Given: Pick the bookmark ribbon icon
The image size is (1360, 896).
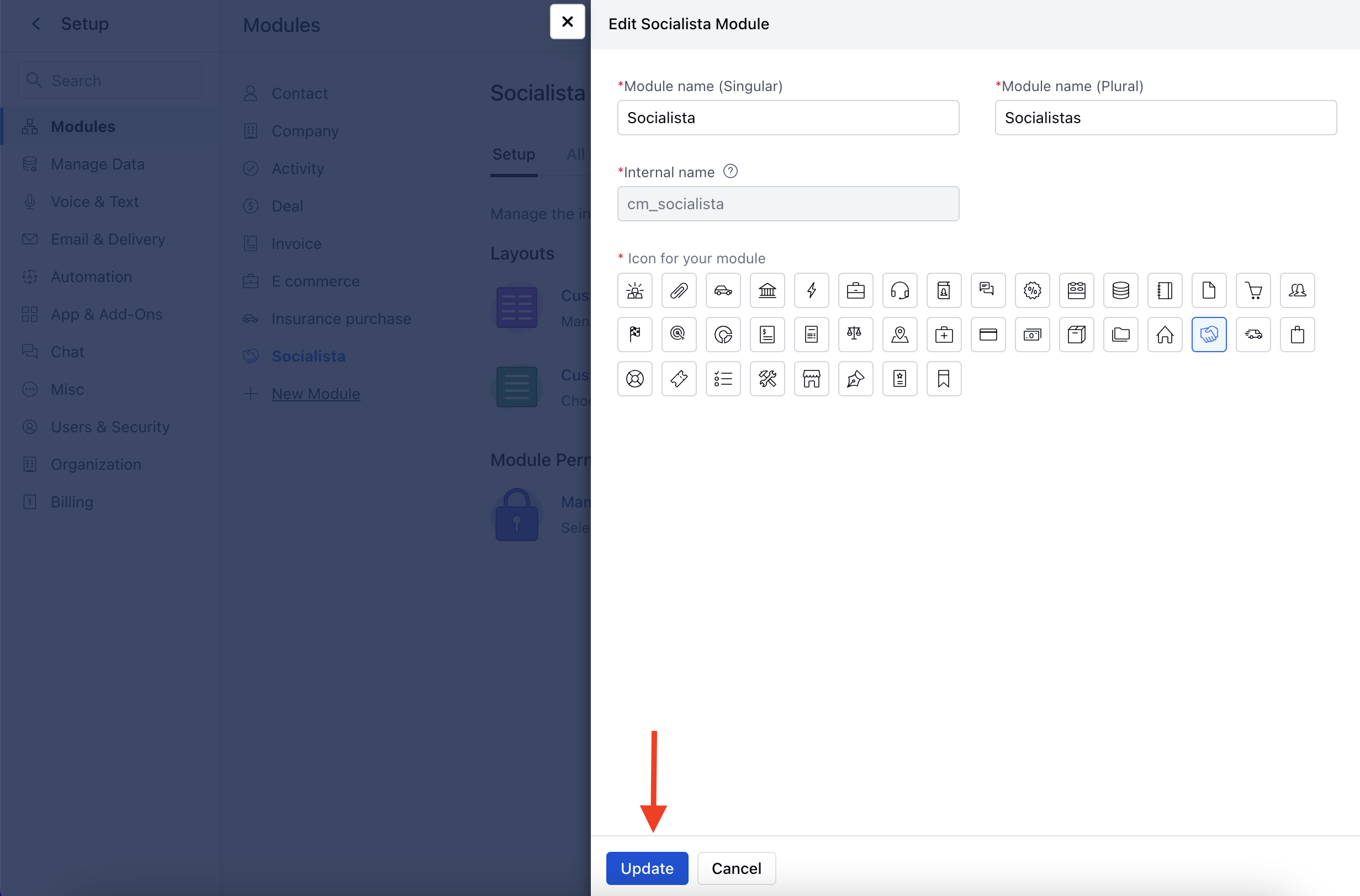Looking at the screenshot, I should coord(944,378).
